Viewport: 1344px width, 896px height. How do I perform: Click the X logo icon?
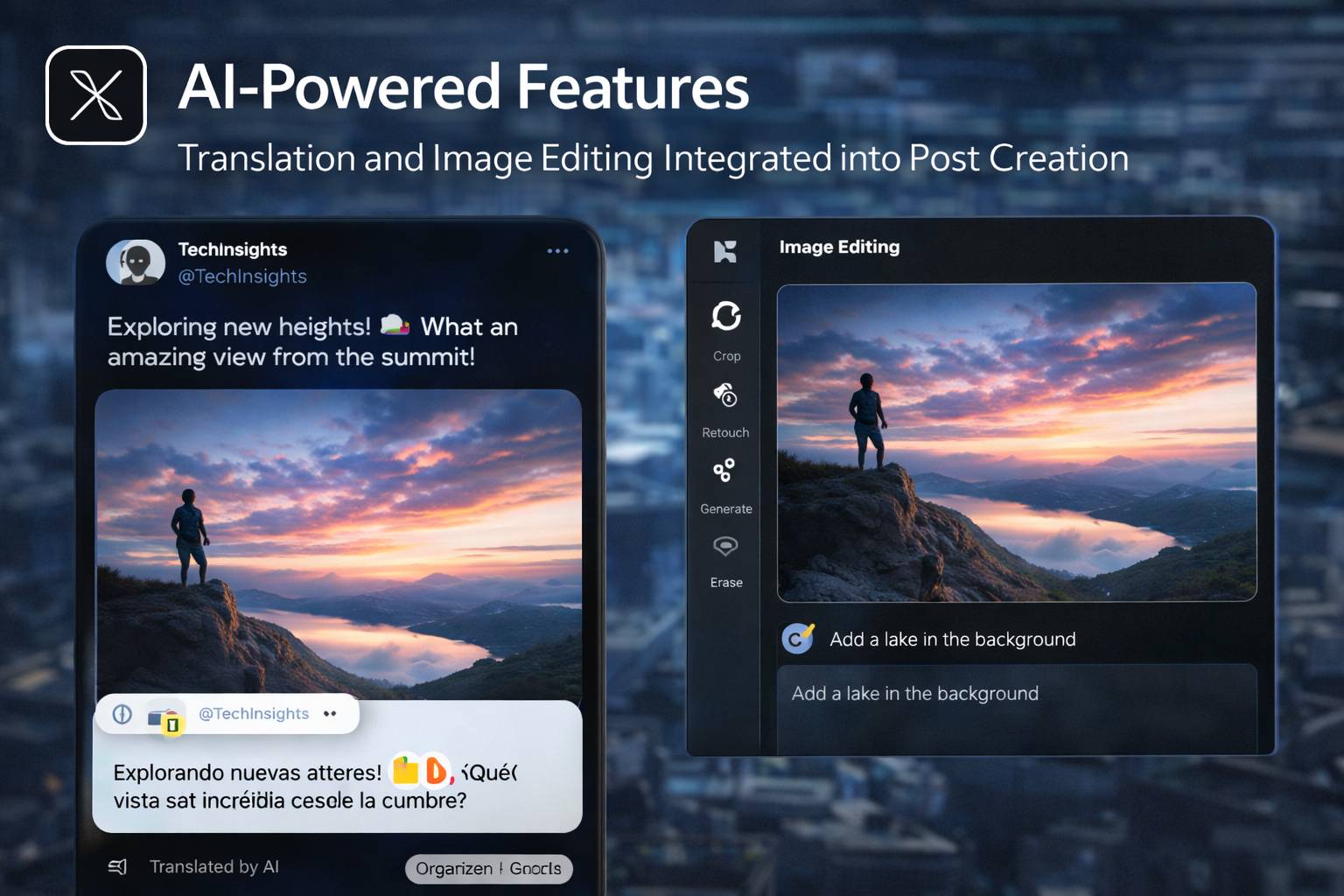pyautogui.click(x=96, y=95)
